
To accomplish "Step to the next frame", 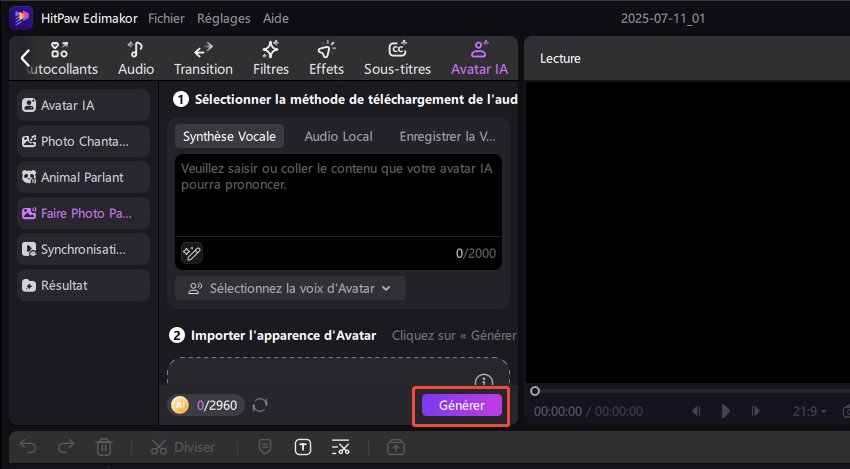I will (756, 412).
